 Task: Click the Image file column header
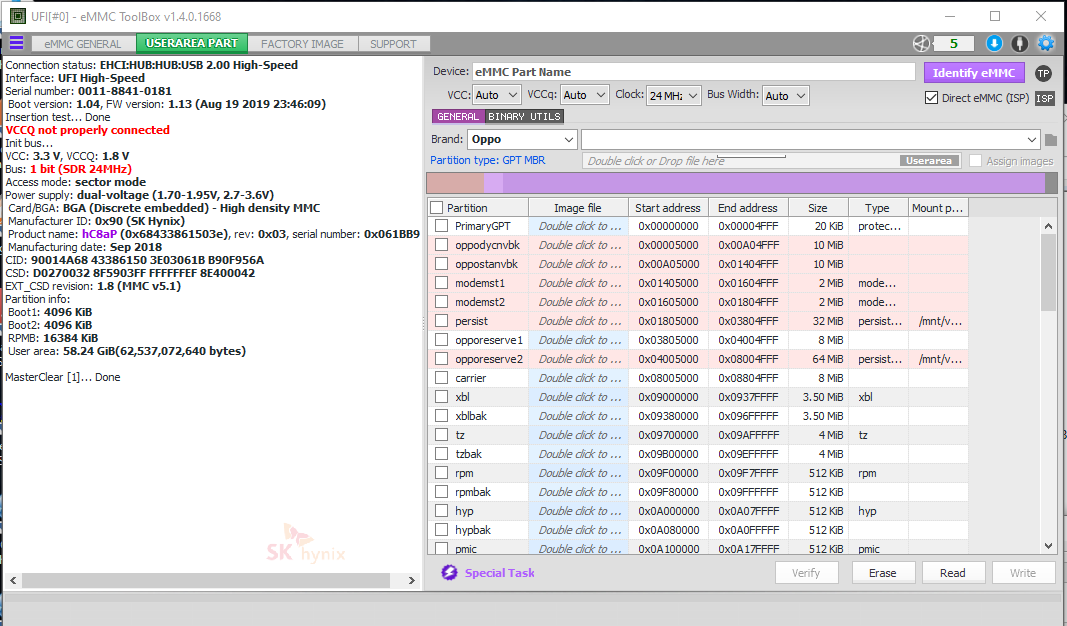click(x=578, y=208)
